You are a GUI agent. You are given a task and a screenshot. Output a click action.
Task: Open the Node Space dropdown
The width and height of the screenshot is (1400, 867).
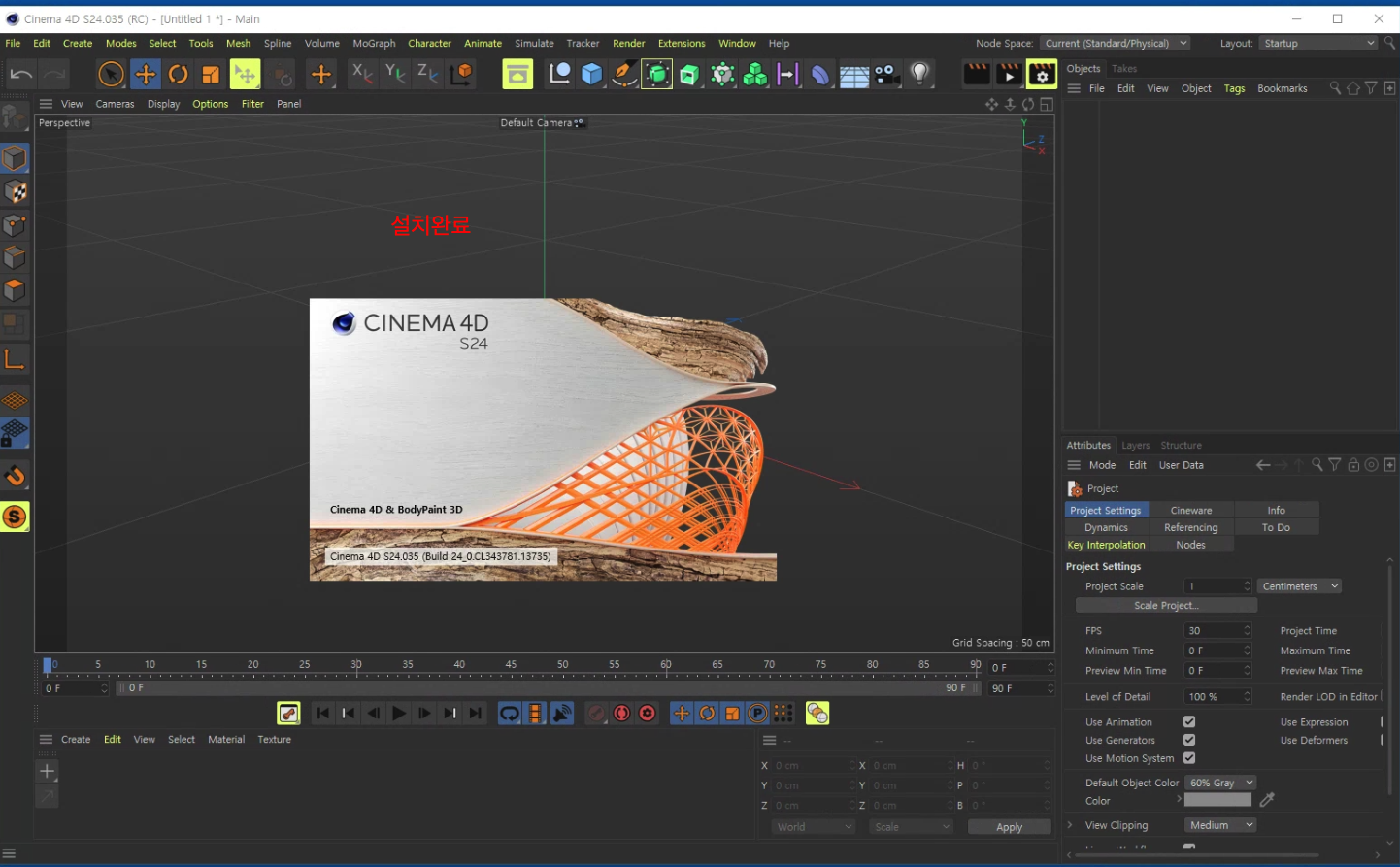point(1116,43)
